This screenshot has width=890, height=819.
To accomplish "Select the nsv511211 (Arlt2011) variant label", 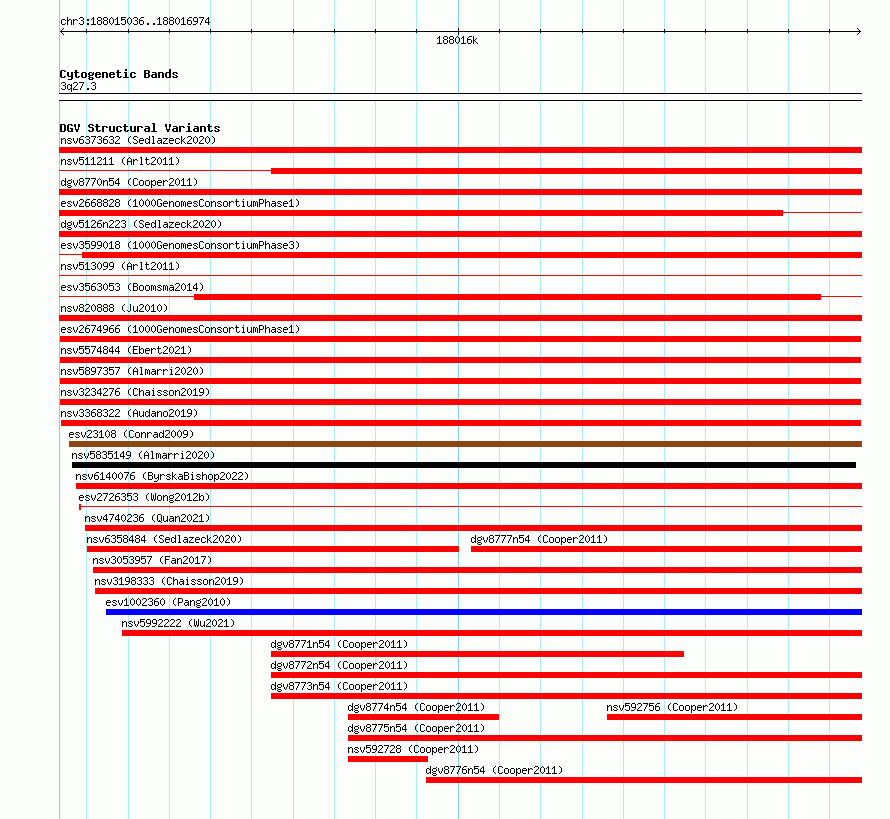I will [x=120, y=161].
